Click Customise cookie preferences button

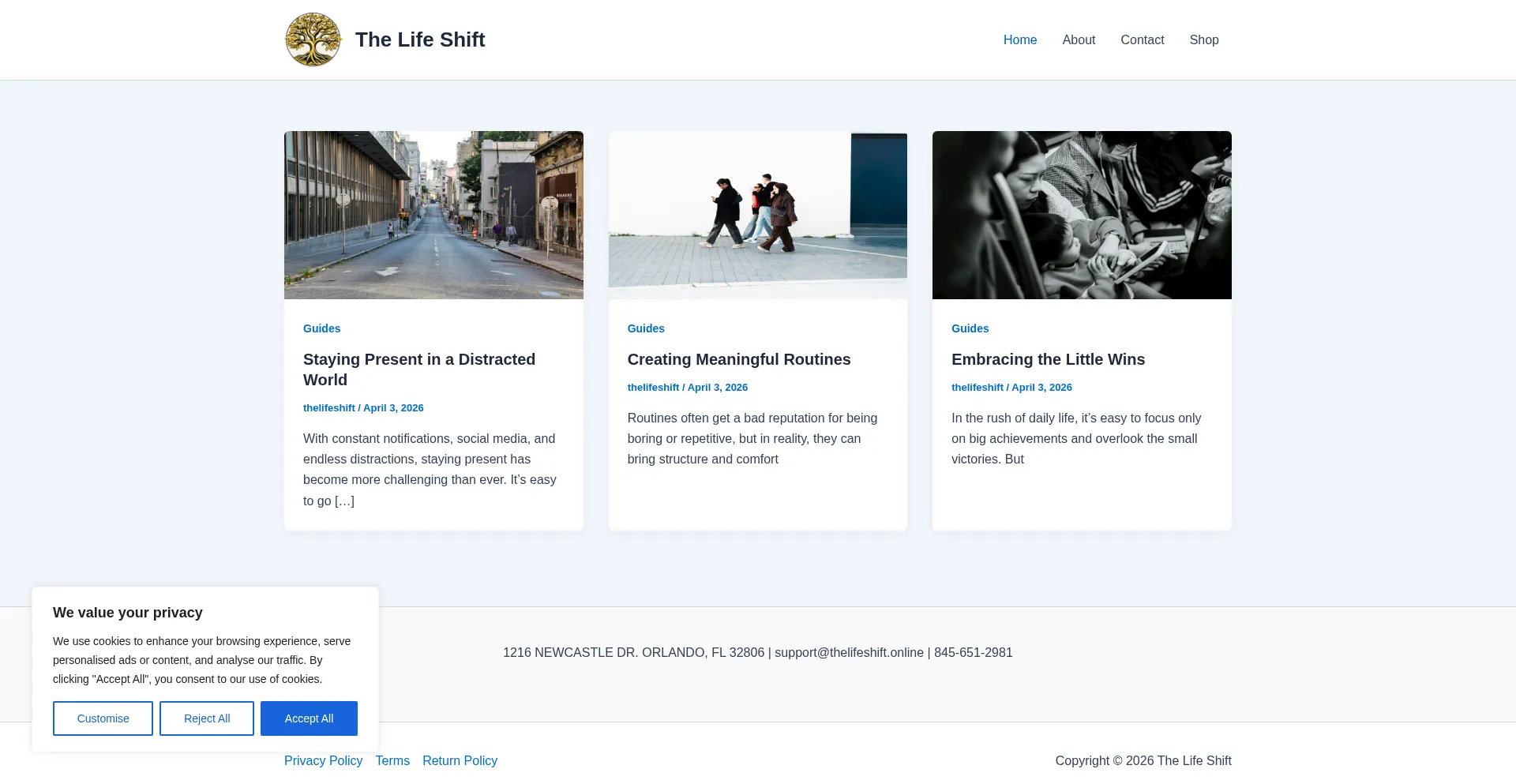103,718
